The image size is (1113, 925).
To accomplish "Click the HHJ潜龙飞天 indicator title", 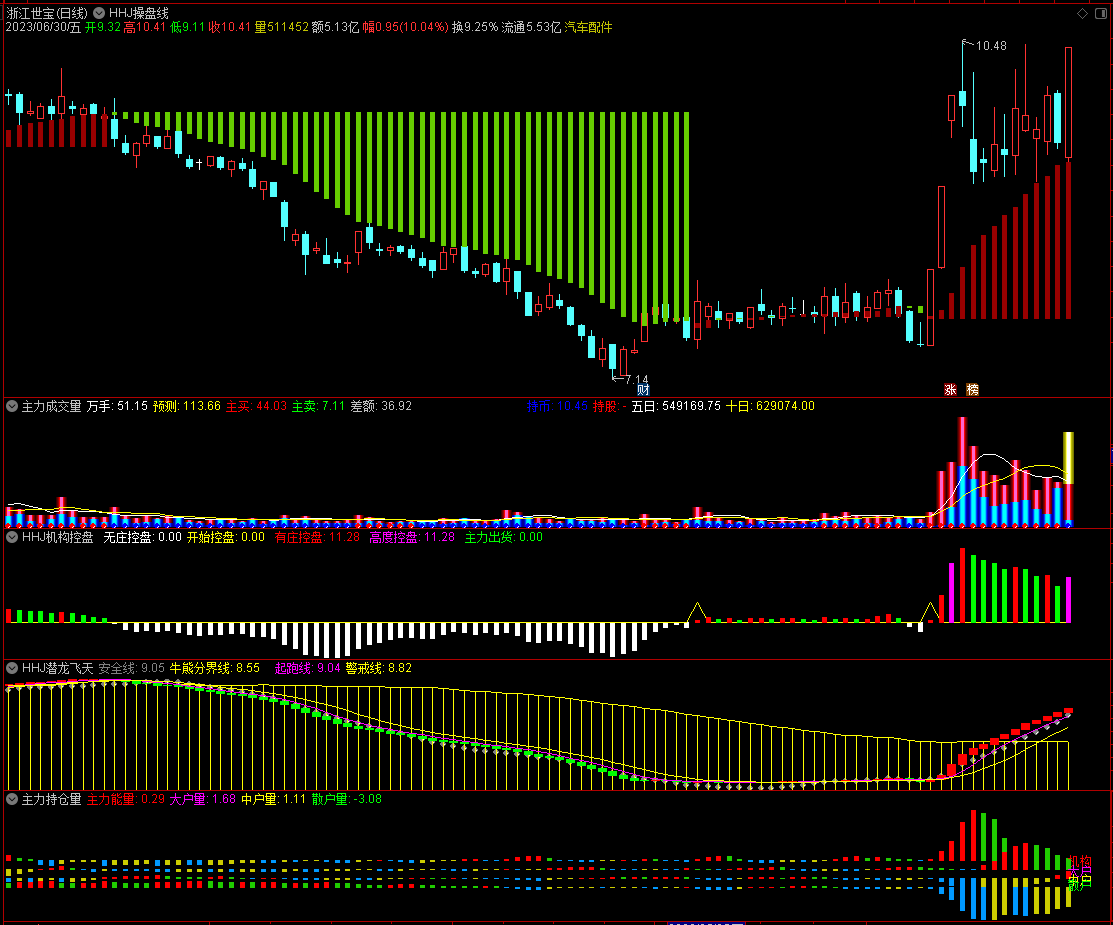I will click(x=57, y=667).
